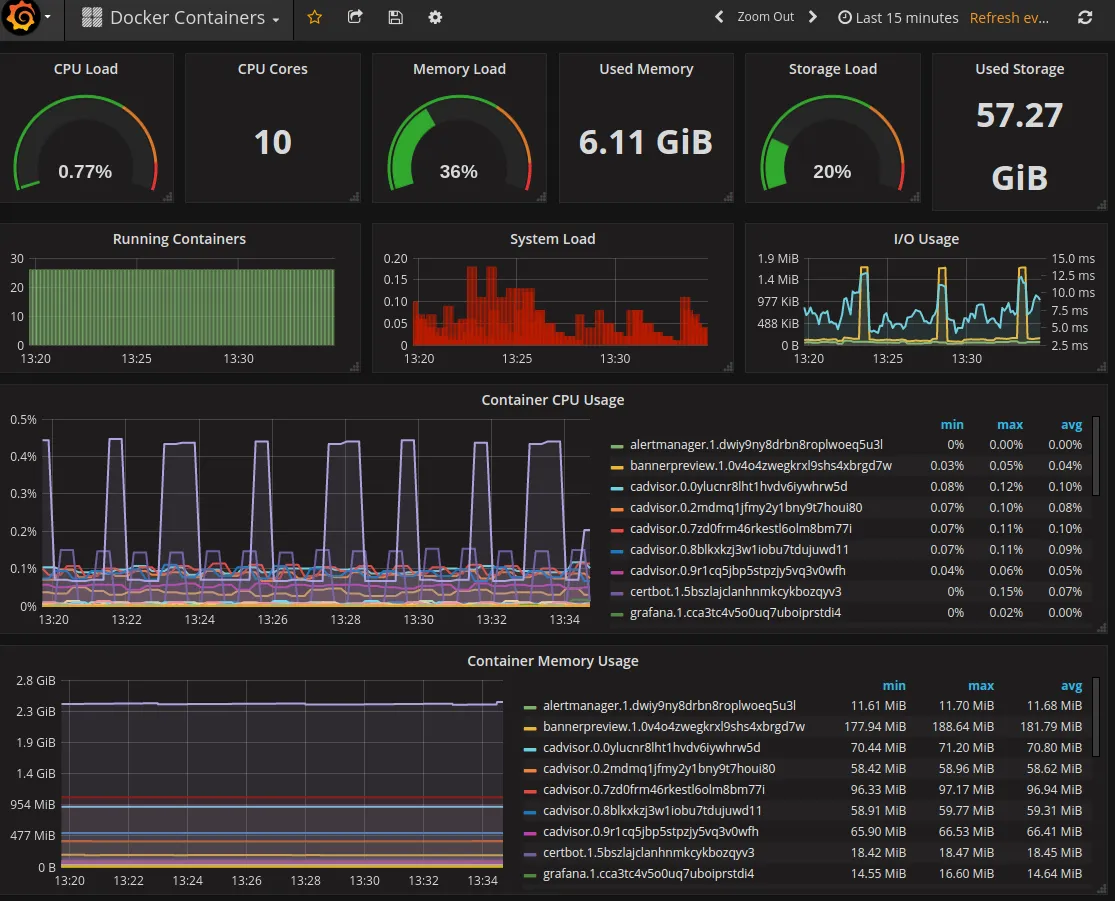Open the Container CPU Usage panel title menu
Image resolution: width=1115 pixels, height=901 pixels.
coord(553,400)
